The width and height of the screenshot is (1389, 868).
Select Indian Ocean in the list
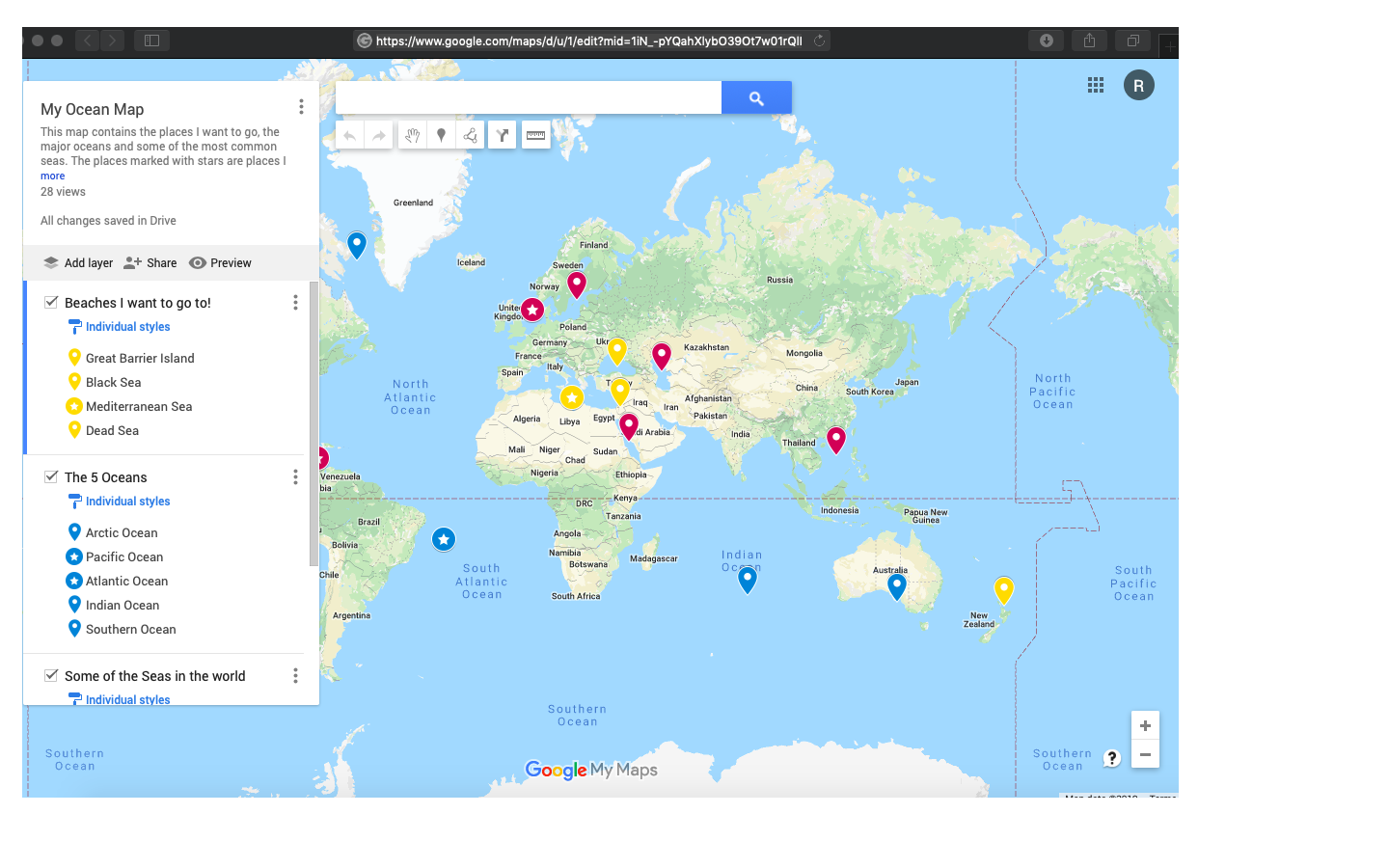click(123, 605)
